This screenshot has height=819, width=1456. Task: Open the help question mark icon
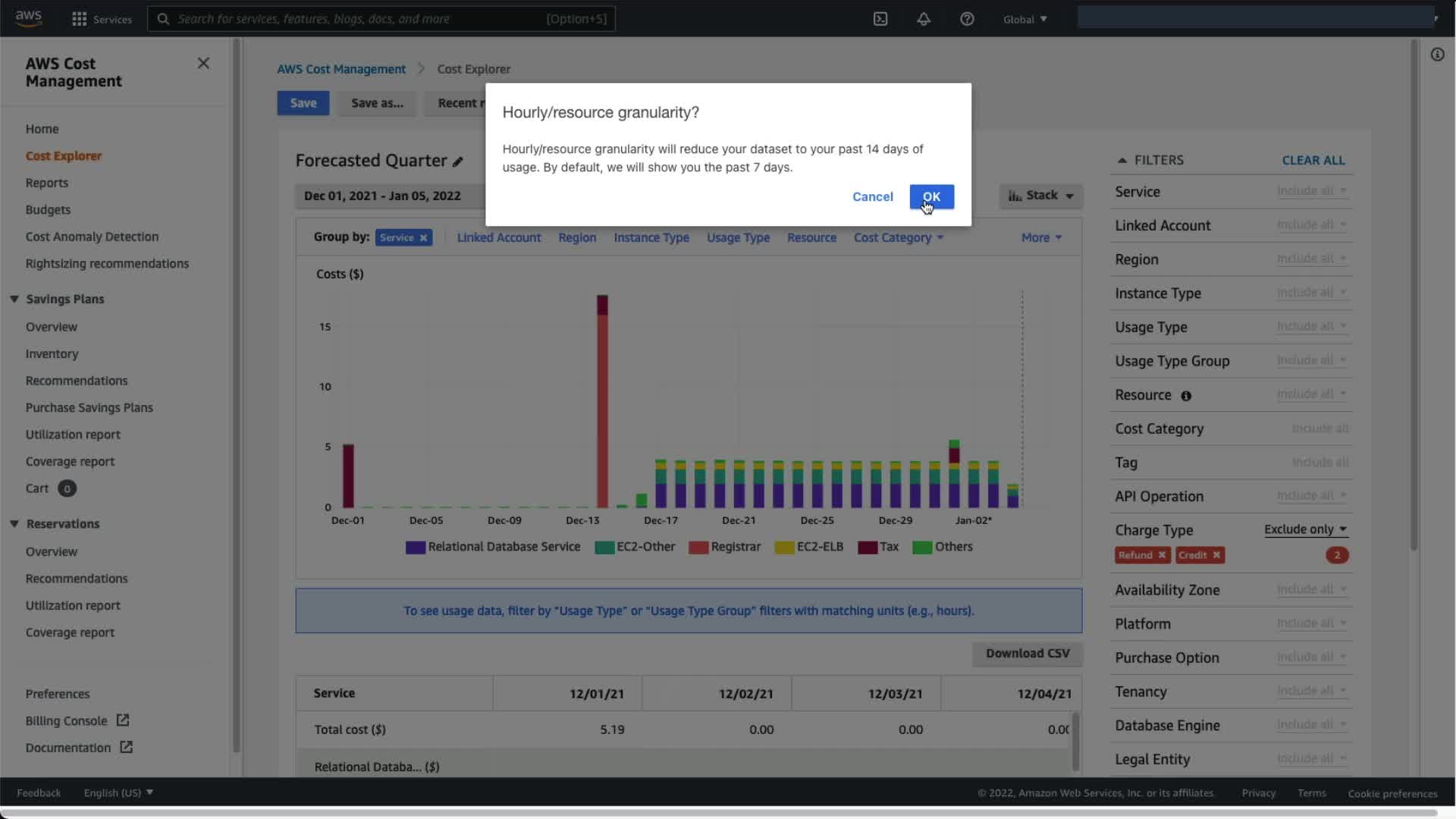coord(967,19)
